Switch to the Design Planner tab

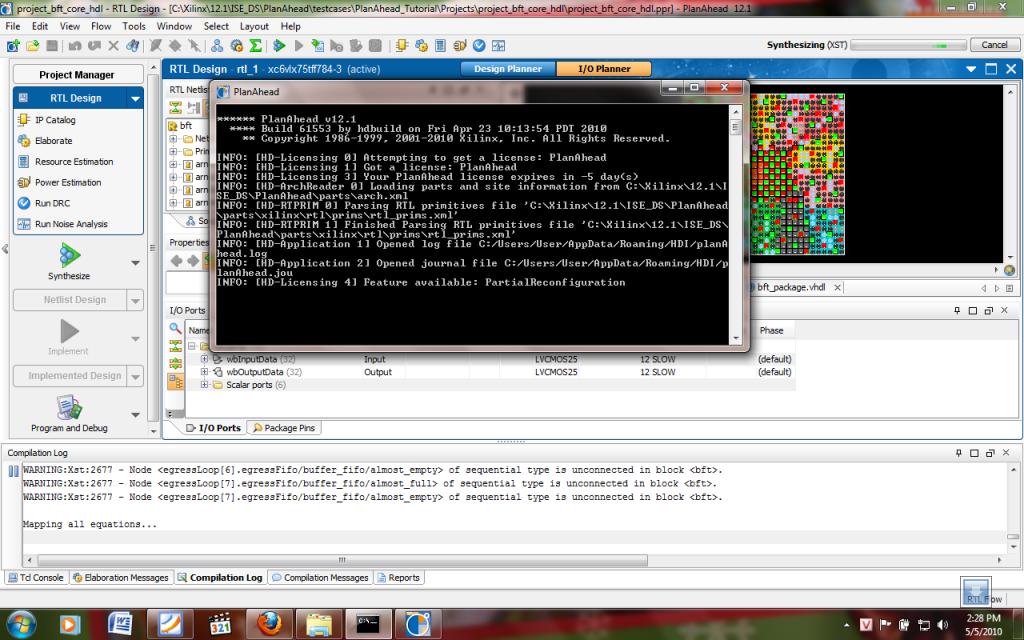coord(507,69)
